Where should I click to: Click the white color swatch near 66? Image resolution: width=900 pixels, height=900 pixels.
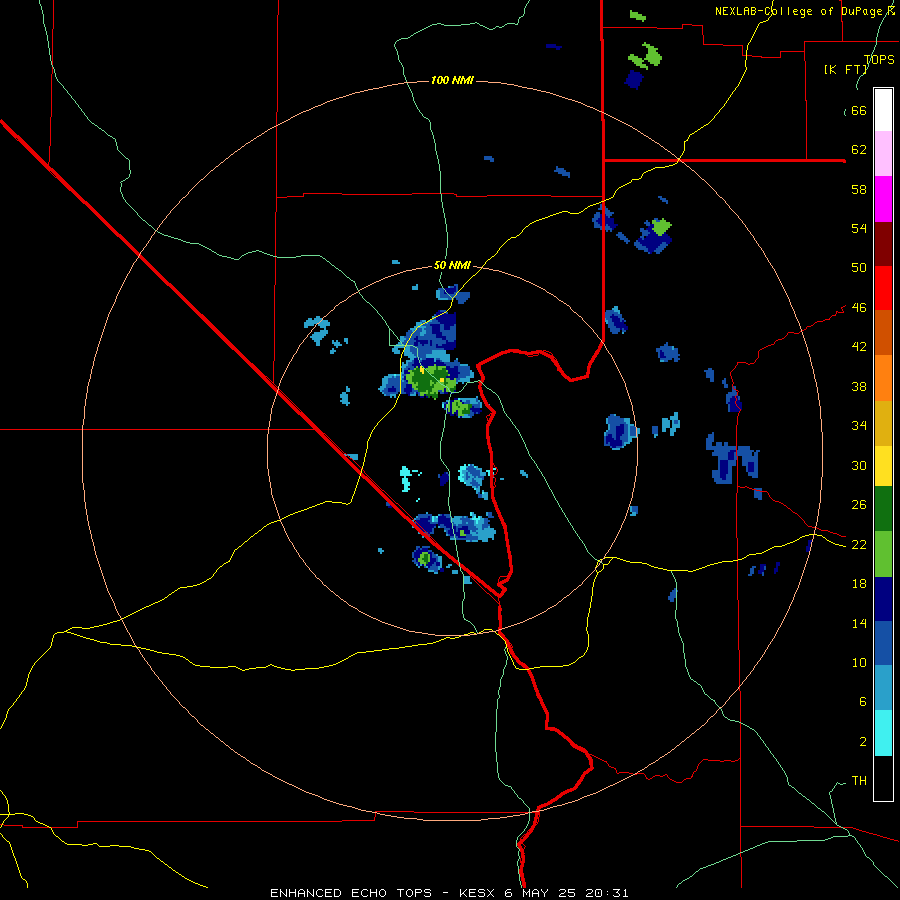tap(883, 110)
